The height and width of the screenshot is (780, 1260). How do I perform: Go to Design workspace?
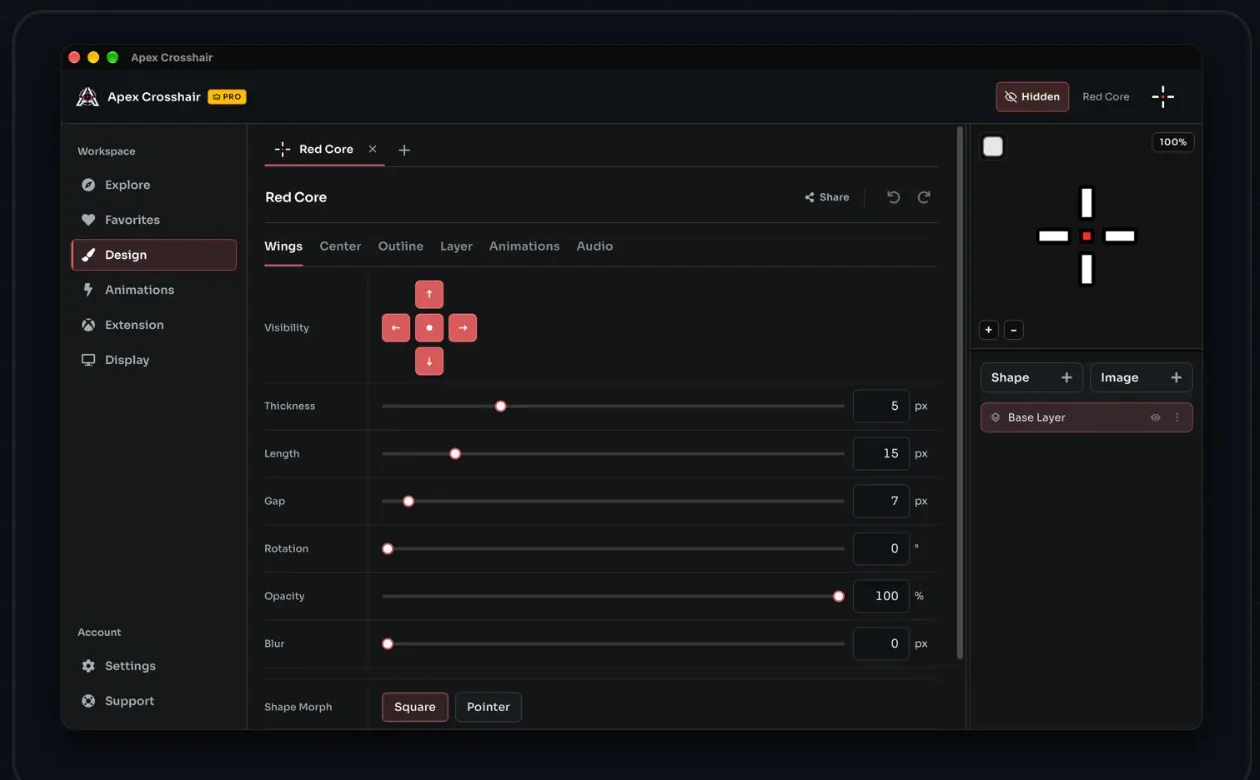coord(154,255)
